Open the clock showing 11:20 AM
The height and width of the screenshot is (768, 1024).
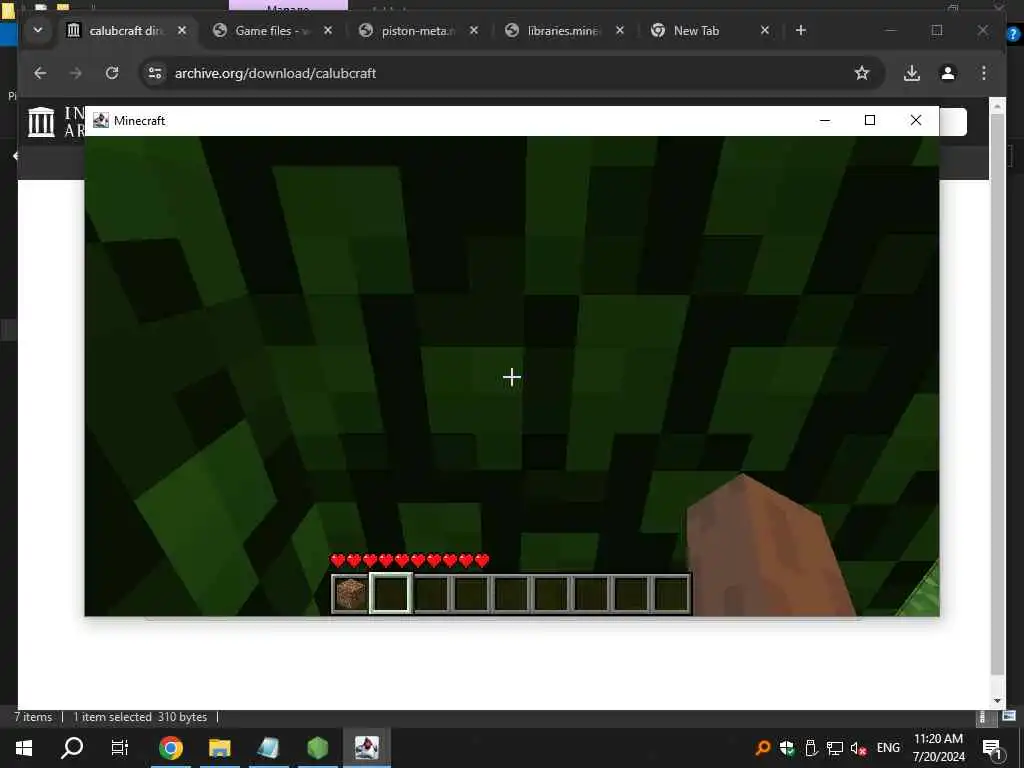point(938,748)
